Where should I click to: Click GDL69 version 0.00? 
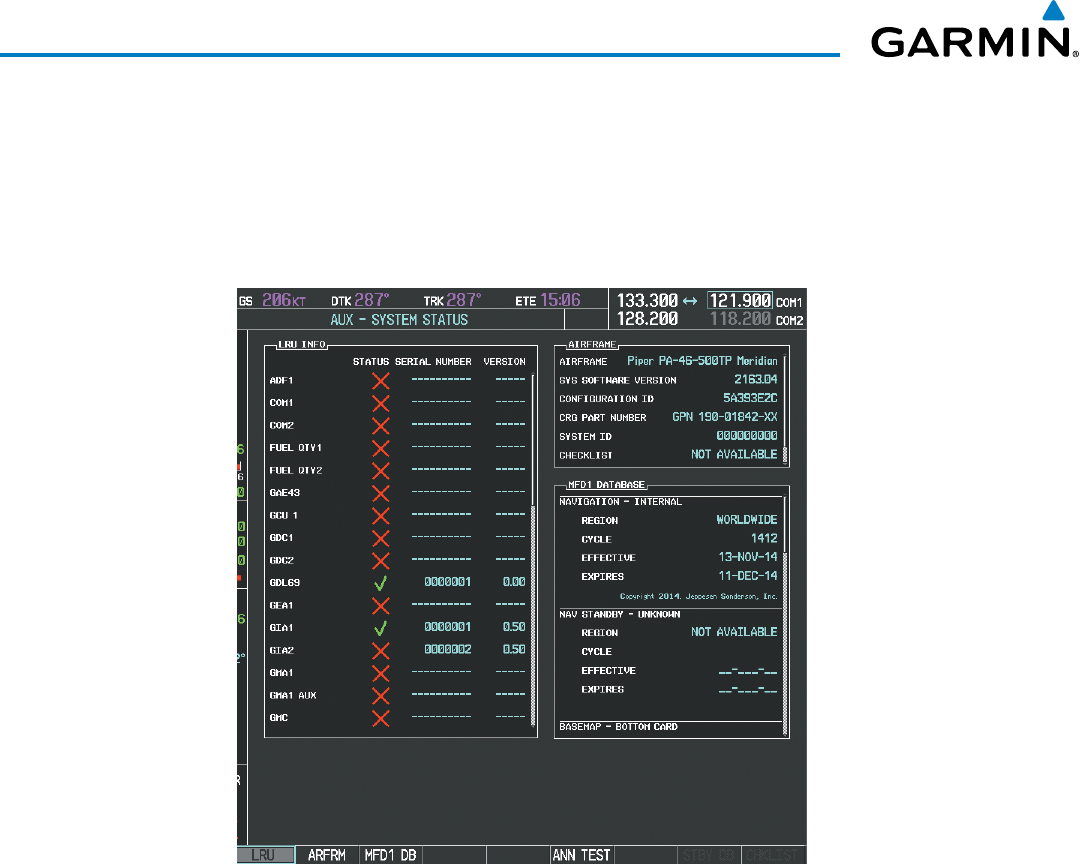coord(514,582)
